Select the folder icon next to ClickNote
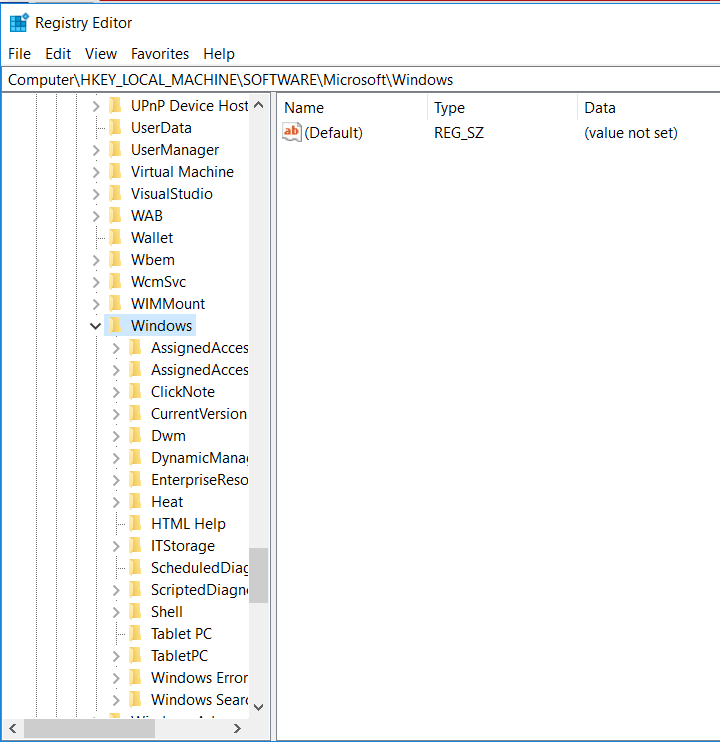The image size is (720, 742). click(x=136, y=392)
